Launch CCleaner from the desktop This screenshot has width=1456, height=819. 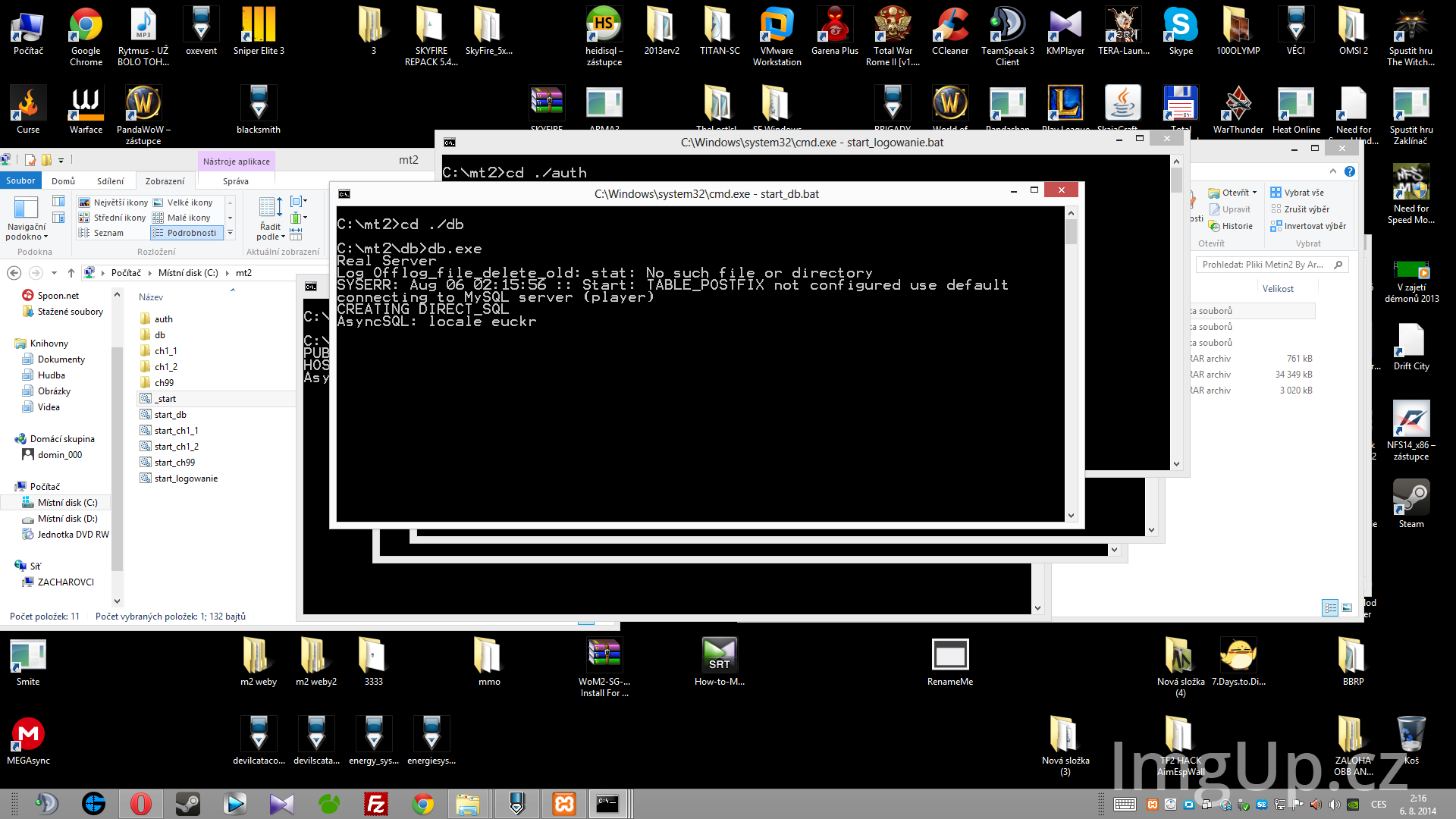[950, 30]
